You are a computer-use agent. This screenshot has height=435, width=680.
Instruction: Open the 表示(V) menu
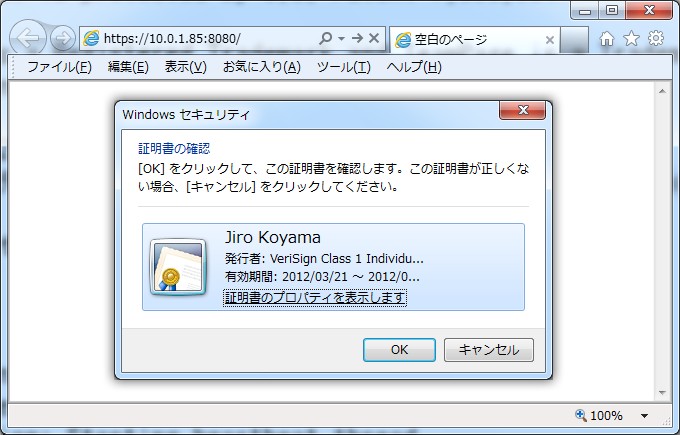[186, 67]
